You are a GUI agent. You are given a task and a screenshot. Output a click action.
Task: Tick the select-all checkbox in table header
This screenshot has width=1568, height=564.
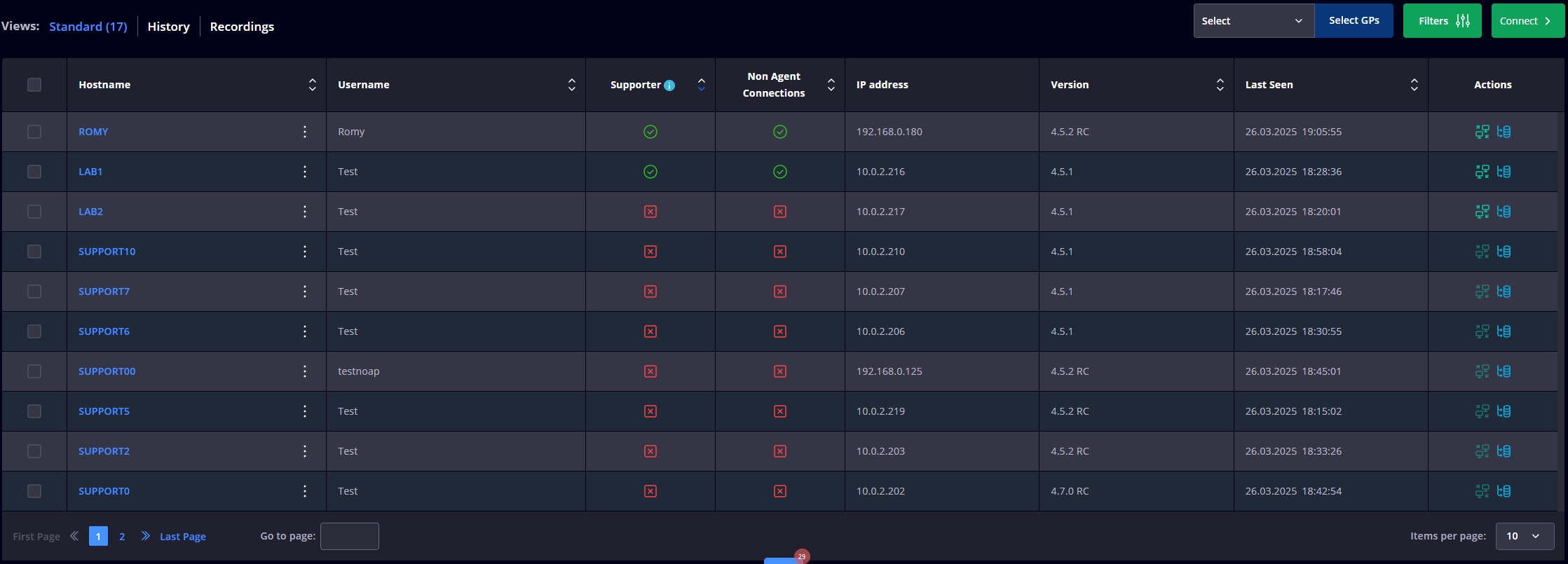click(x=34, y=85)
